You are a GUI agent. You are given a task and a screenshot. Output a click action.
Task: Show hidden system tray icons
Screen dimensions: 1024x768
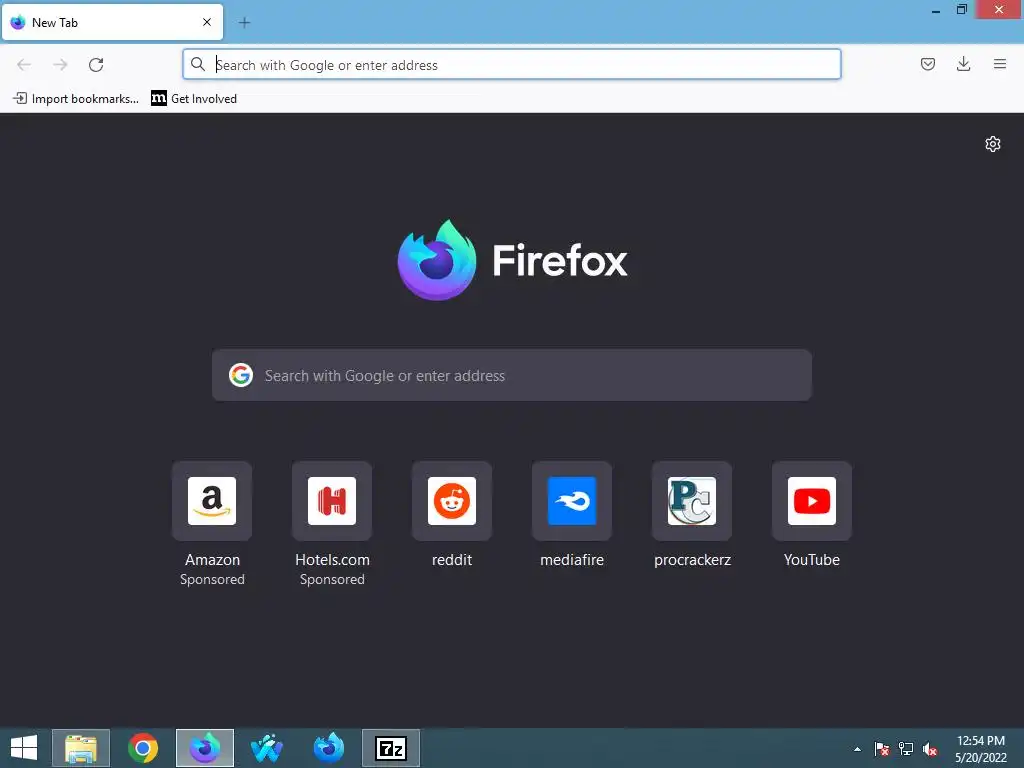coord(857,749)
